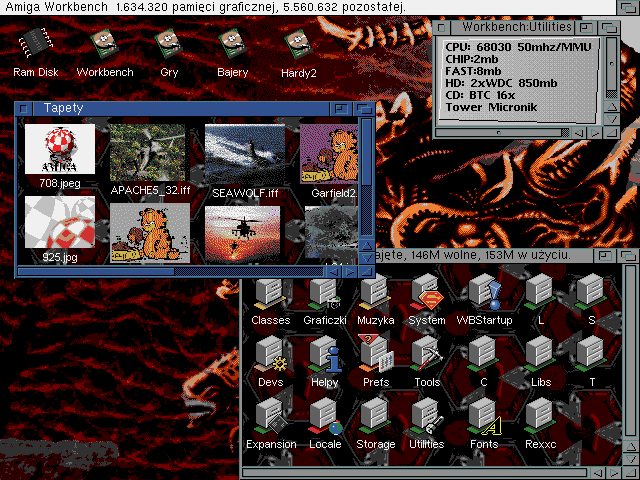
Task: Open the Muzyka drawer
Action: 376,294
